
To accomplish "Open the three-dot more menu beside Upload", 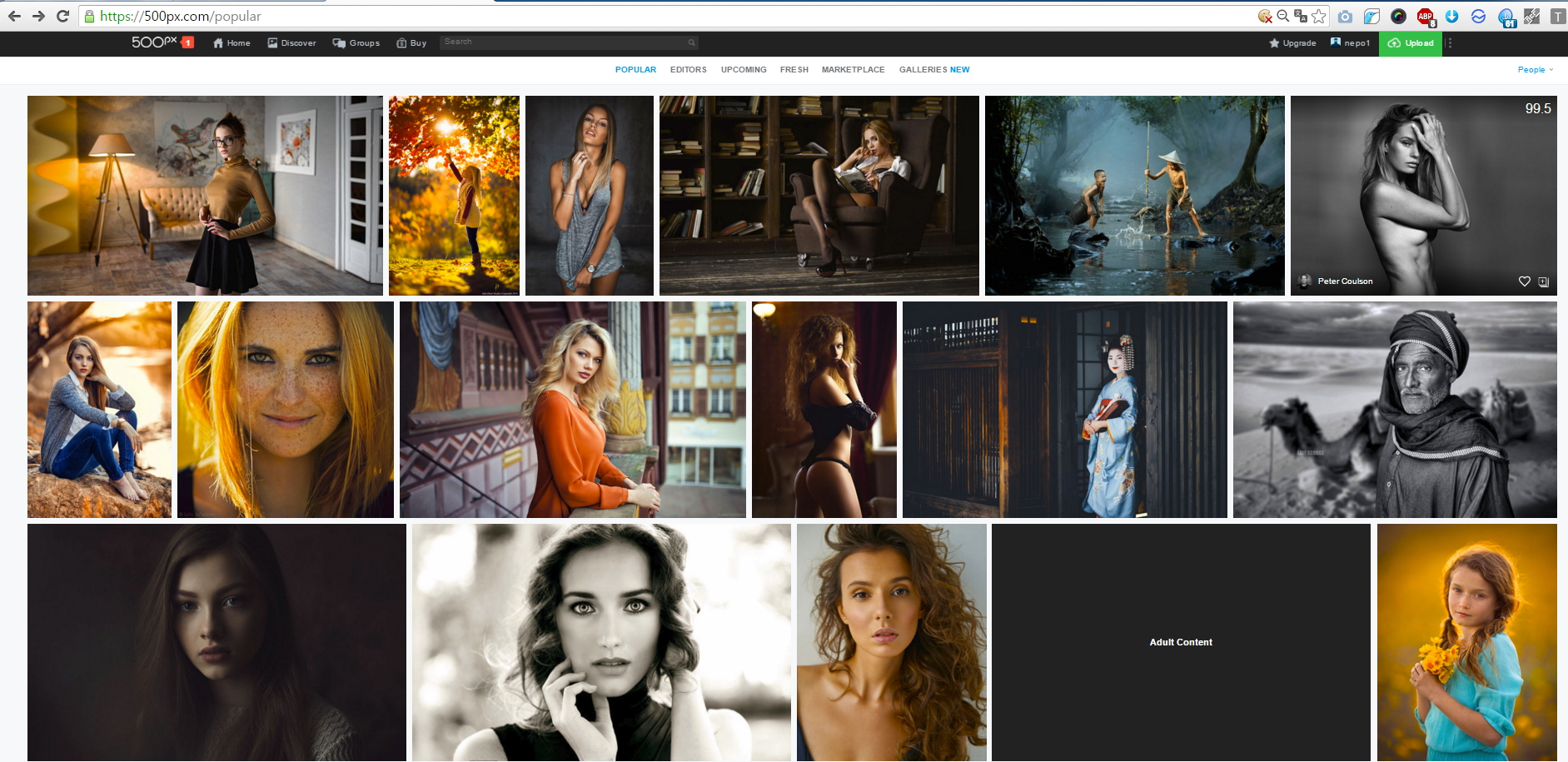I will click(x=1450, y=43).
